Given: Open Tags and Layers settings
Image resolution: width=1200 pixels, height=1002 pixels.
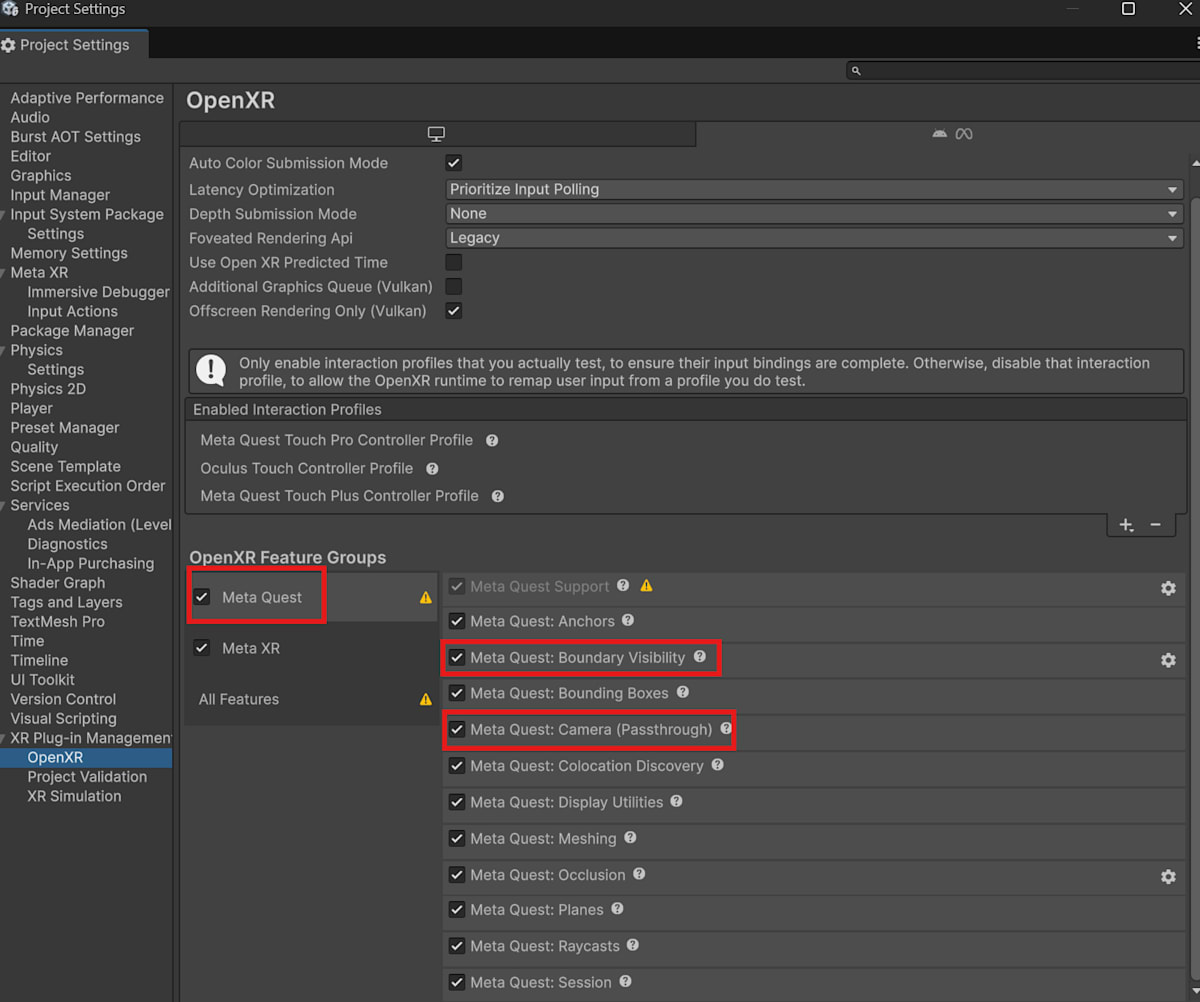Looking at the screenshot, I should click(x=66, y=602).
